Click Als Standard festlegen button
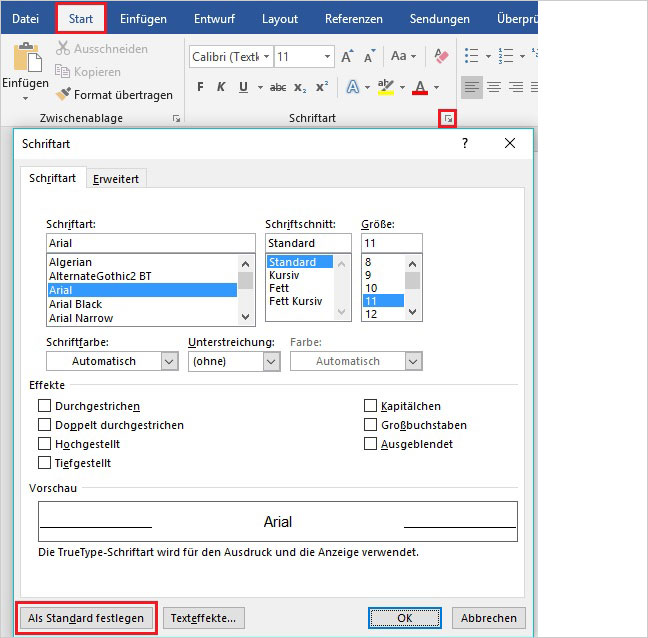This screenshot has height=638, width=648. (86, 618)
